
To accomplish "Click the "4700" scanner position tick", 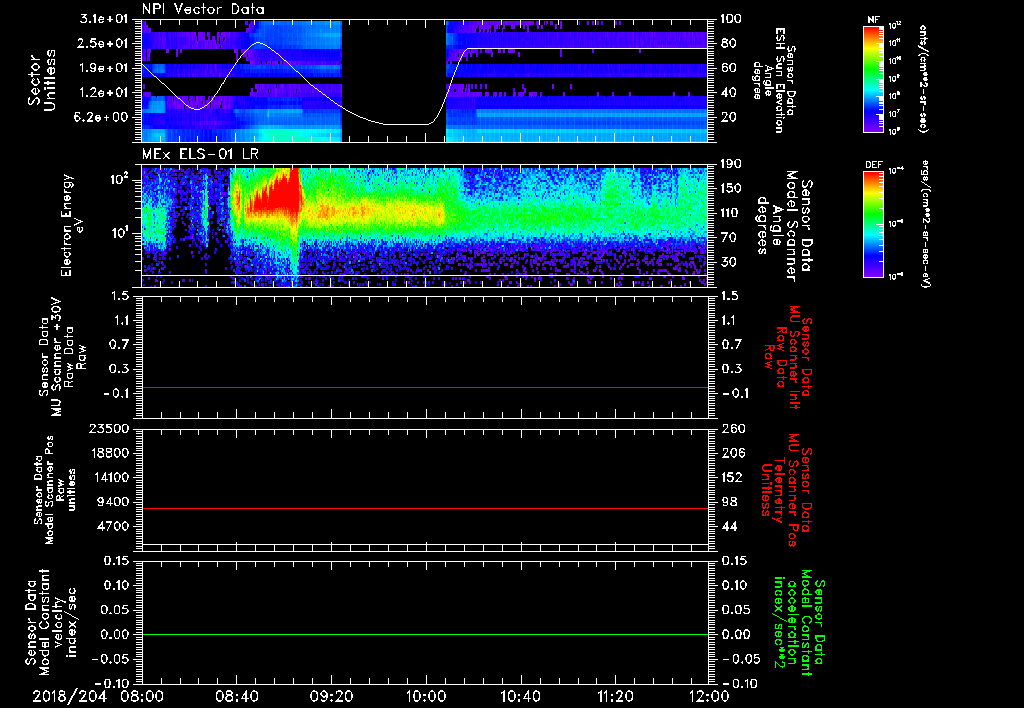I will coord(112,526).
